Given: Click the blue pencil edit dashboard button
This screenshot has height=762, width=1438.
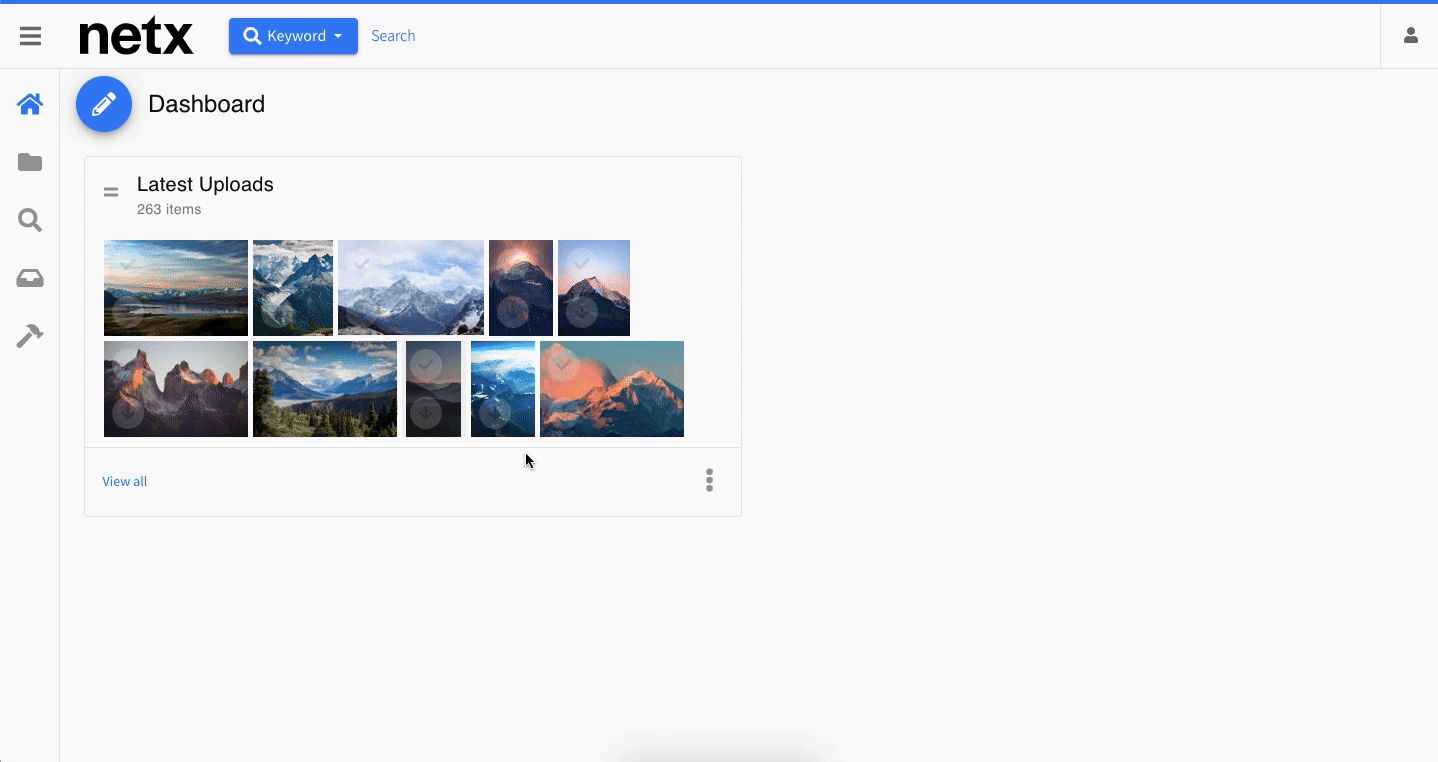Looking at the screenshot, I should (104, 104).
